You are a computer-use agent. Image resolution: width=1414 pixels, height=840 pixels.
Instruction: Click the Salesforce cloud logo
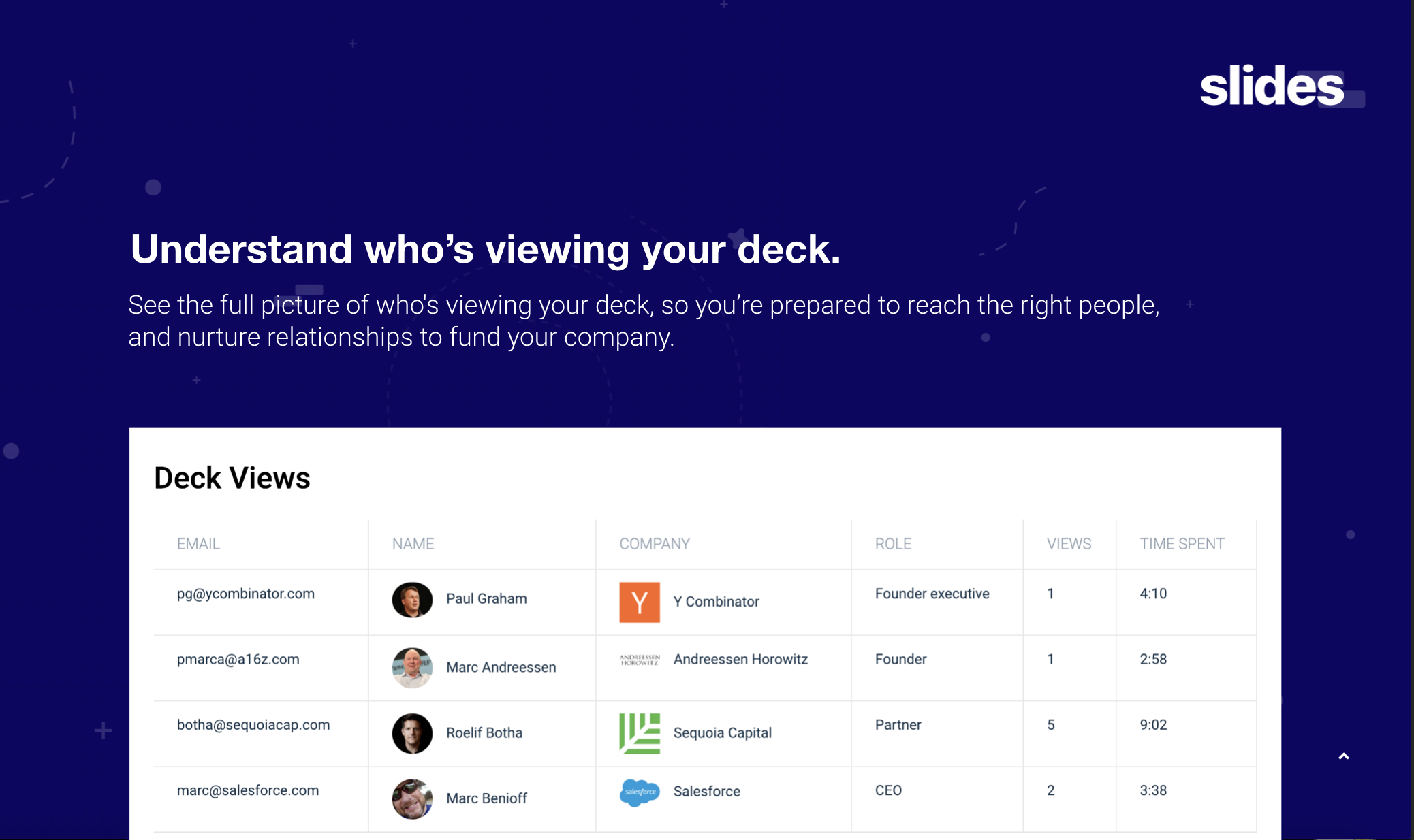tap(640, 792)
